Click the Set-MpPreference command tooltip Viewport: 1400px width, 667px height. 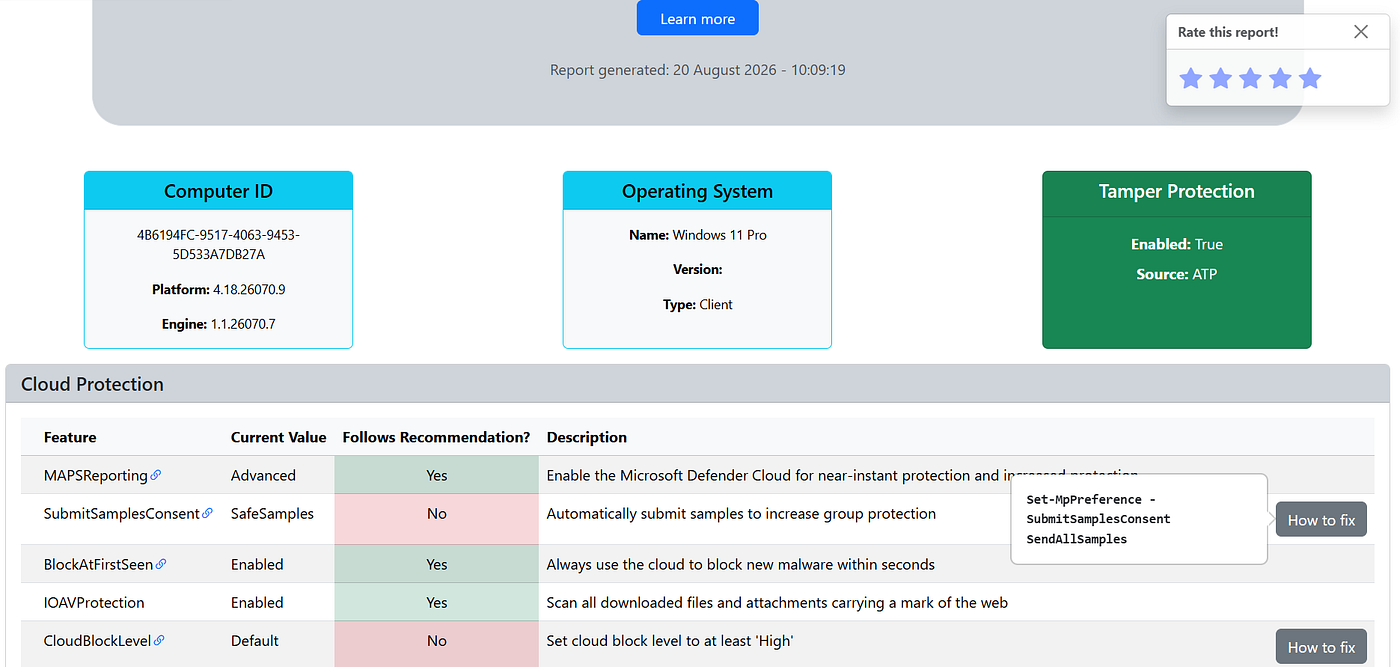(x=1139, y=519)
